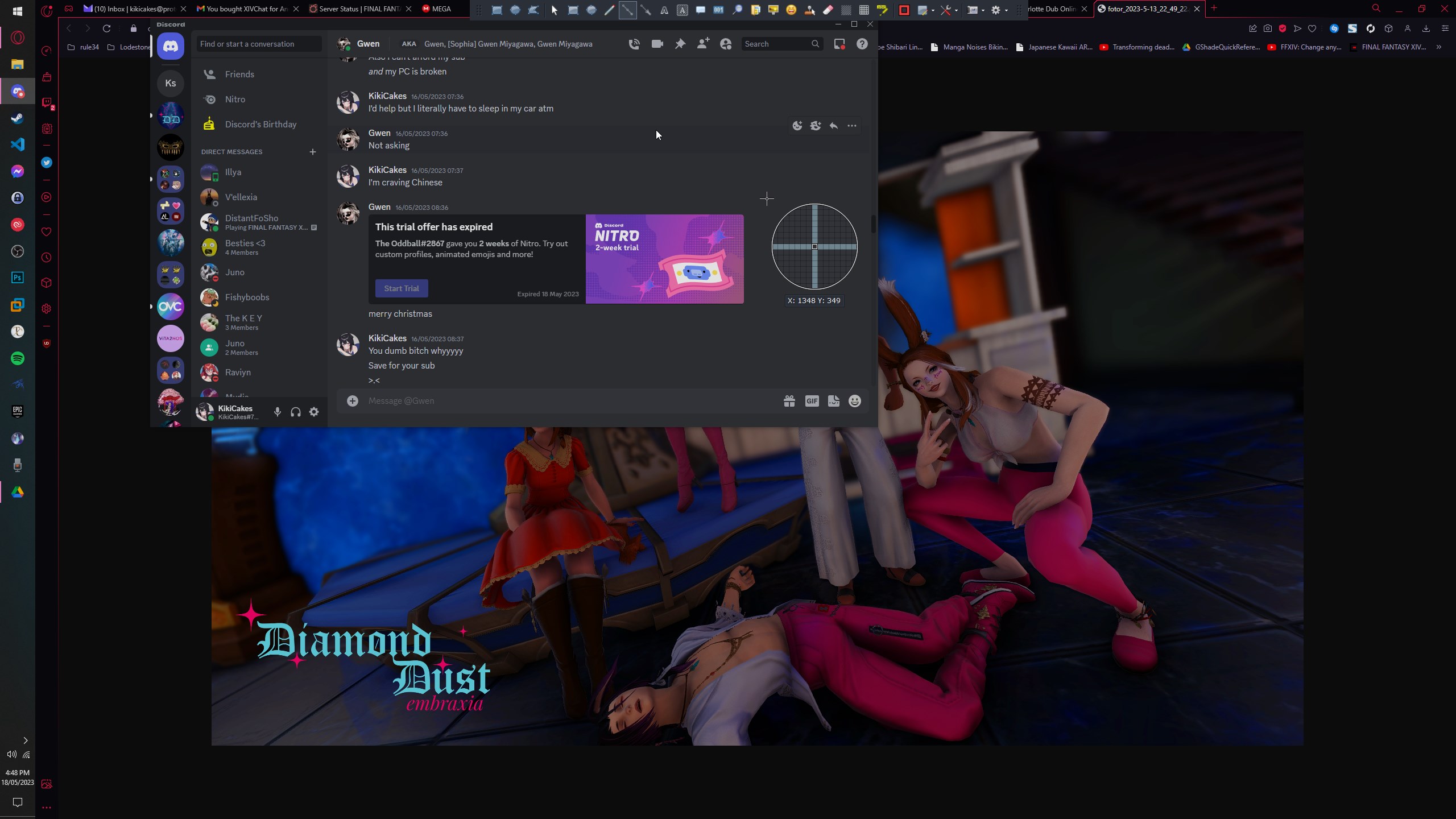The height and width of the screenshot is (819, 1456).
Task: Open Steam from the Windows taskbar
Action: (x=18, y=118)
